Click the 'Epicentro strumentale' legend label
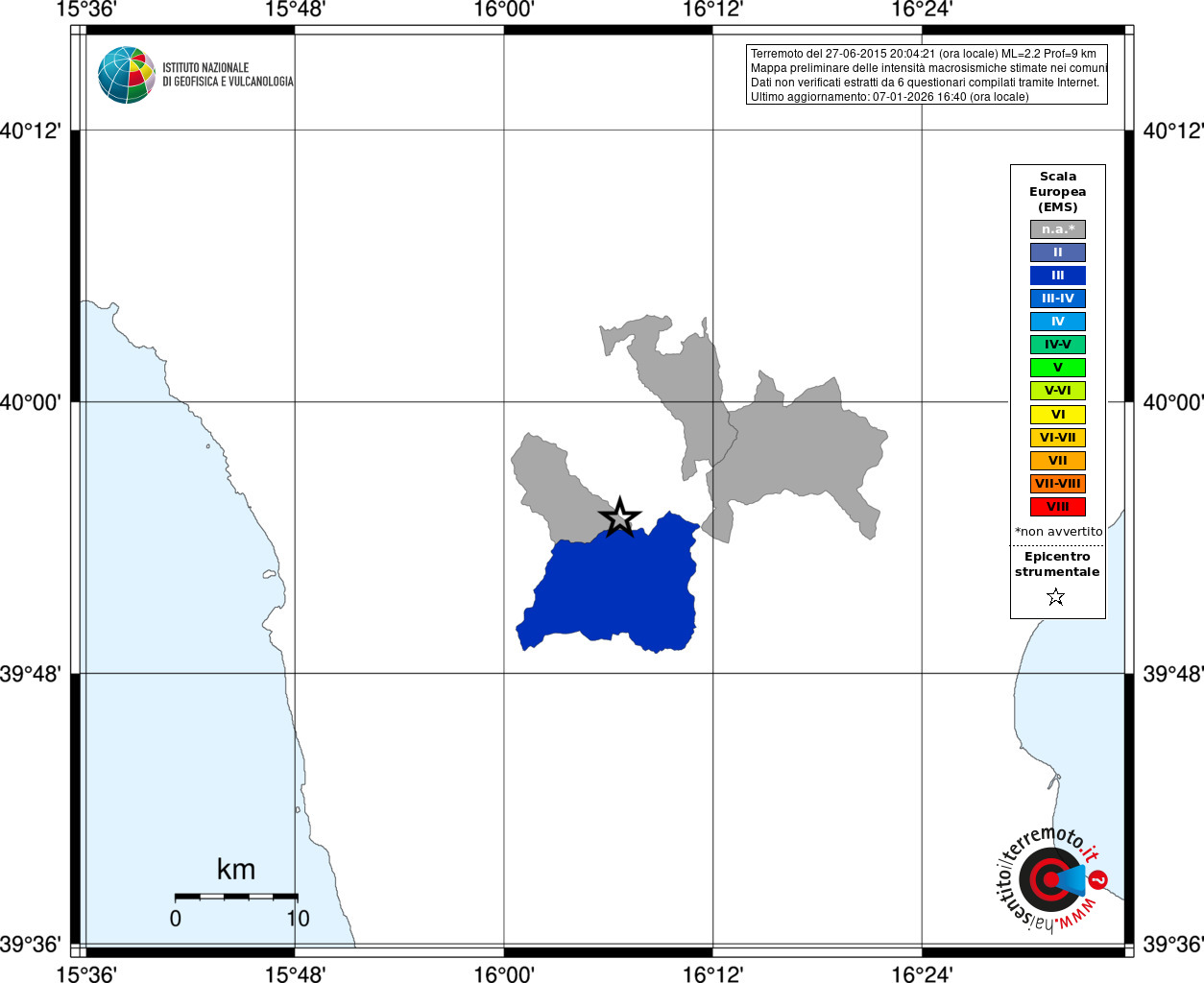Image resolution: width=1204 pixels, height=983 pixels. point(1057,564)
